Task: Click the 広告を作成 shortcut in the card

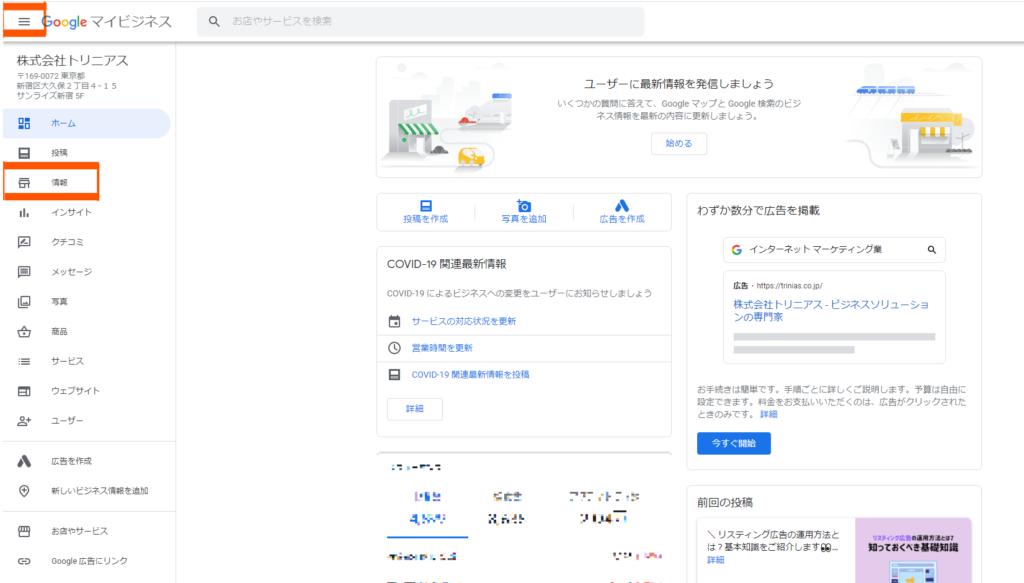Action: click(x=622, y=212)
